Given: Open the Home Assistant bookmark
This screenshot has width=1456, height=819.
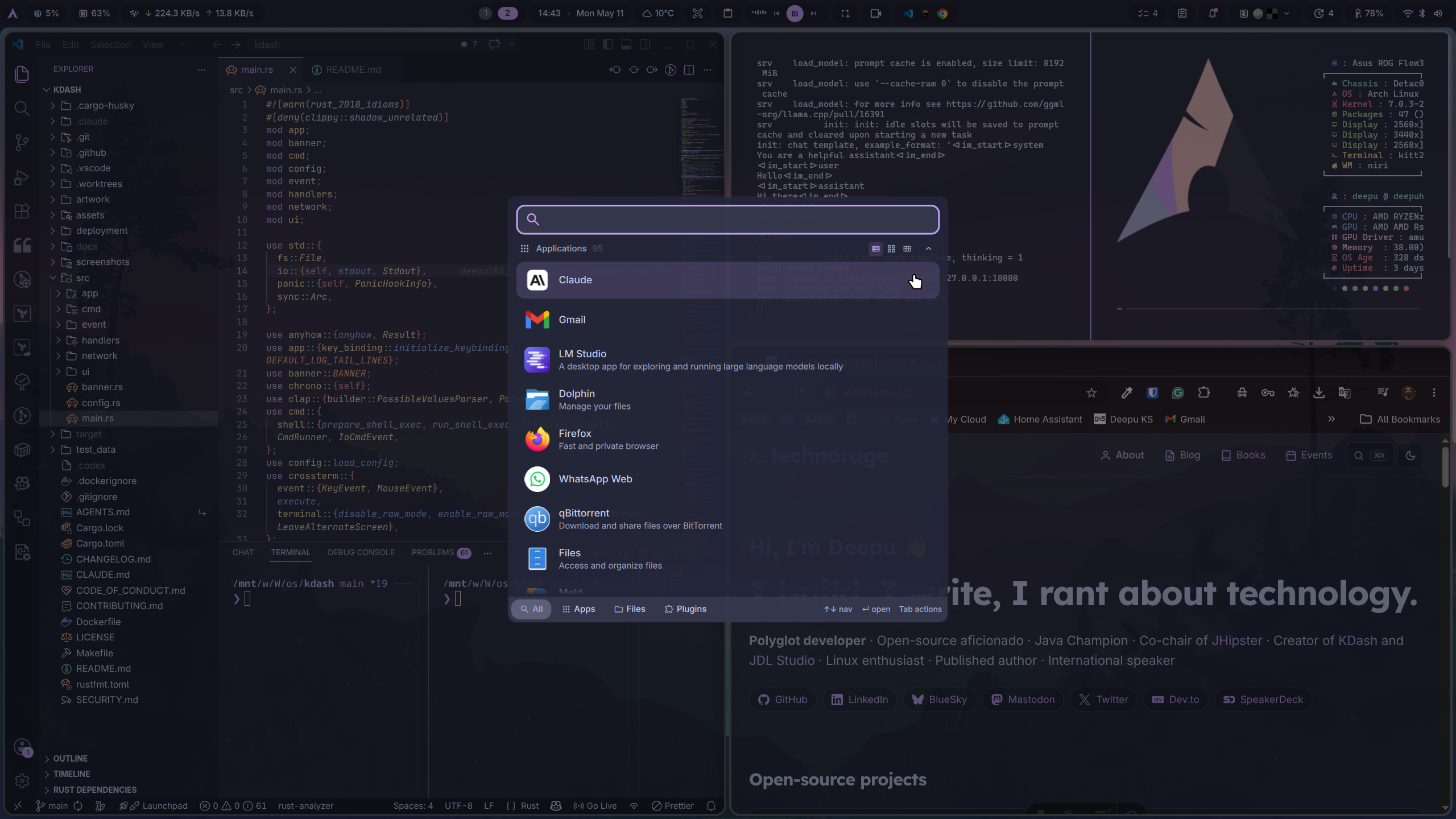Looking at the screenshot, I should [1040, 419].
